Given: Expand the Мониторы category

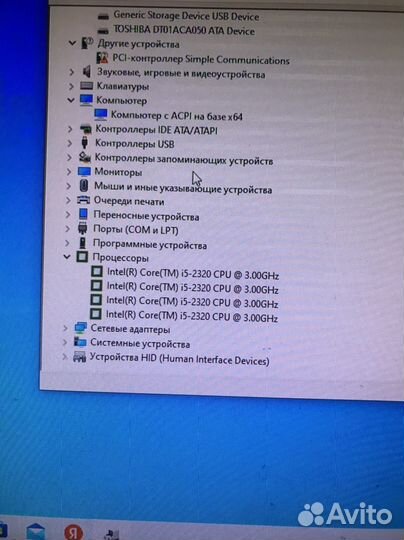Looking at the screenshot, I should (x=69, y=172).
